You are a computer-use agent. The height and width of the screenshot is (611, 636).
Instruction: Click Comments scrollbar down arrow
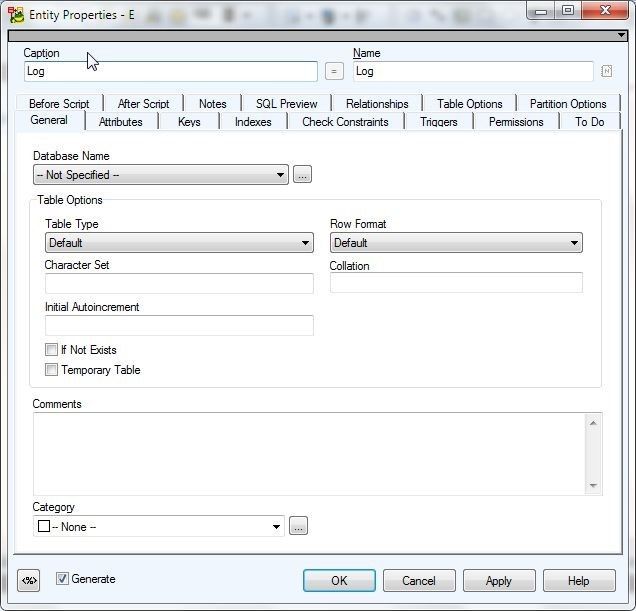593,485
